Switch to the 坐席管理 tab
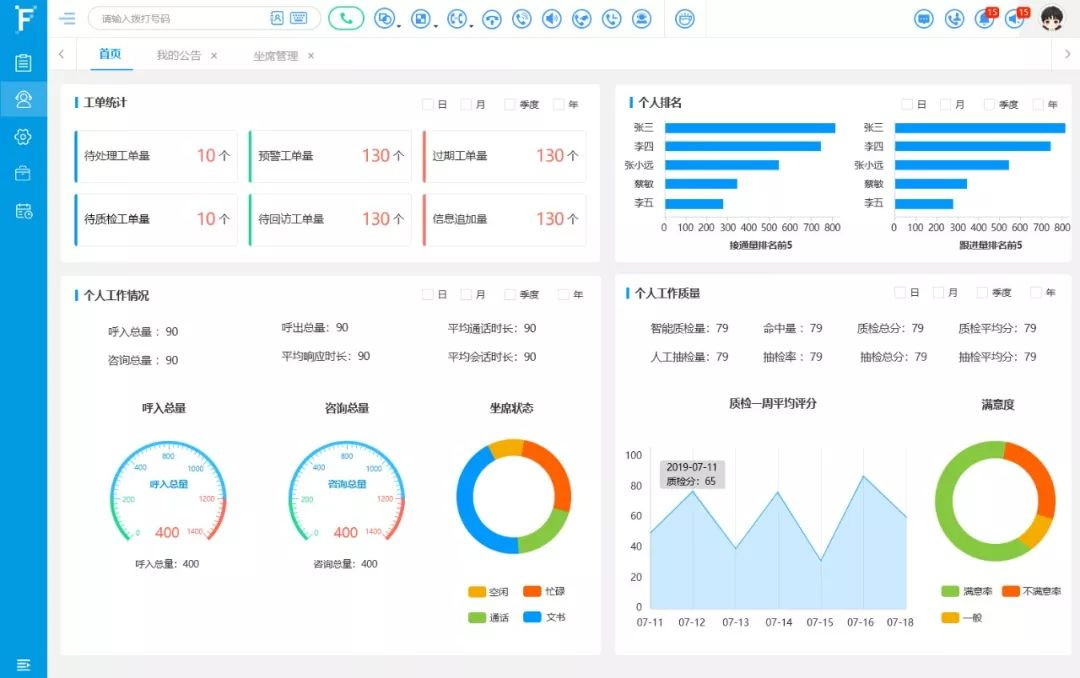1080x678 pixels. tap(275, 56)
